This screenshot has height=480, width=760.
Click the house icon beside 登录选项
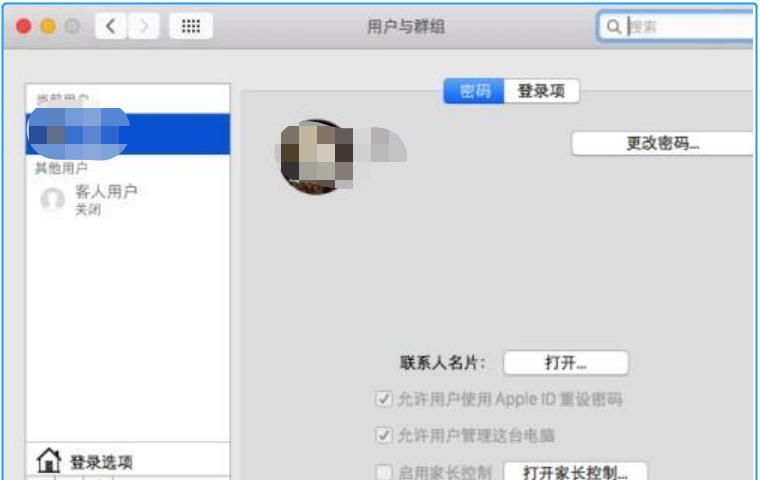[x=49, y=461]
